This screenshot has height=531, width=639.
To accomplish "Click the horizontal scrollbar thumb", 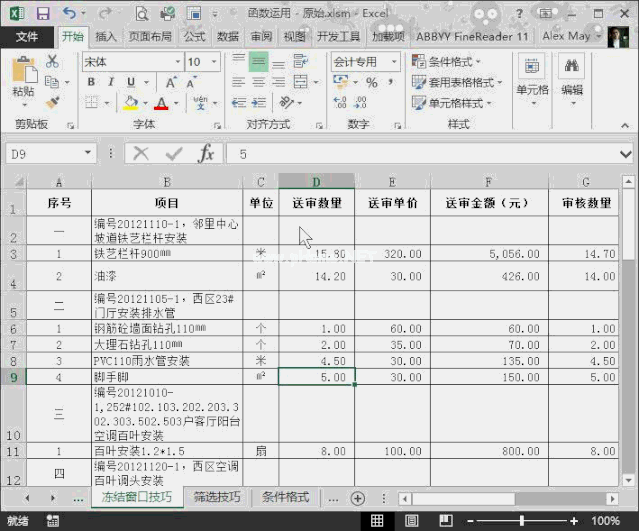I will click(x=464, y=499).
